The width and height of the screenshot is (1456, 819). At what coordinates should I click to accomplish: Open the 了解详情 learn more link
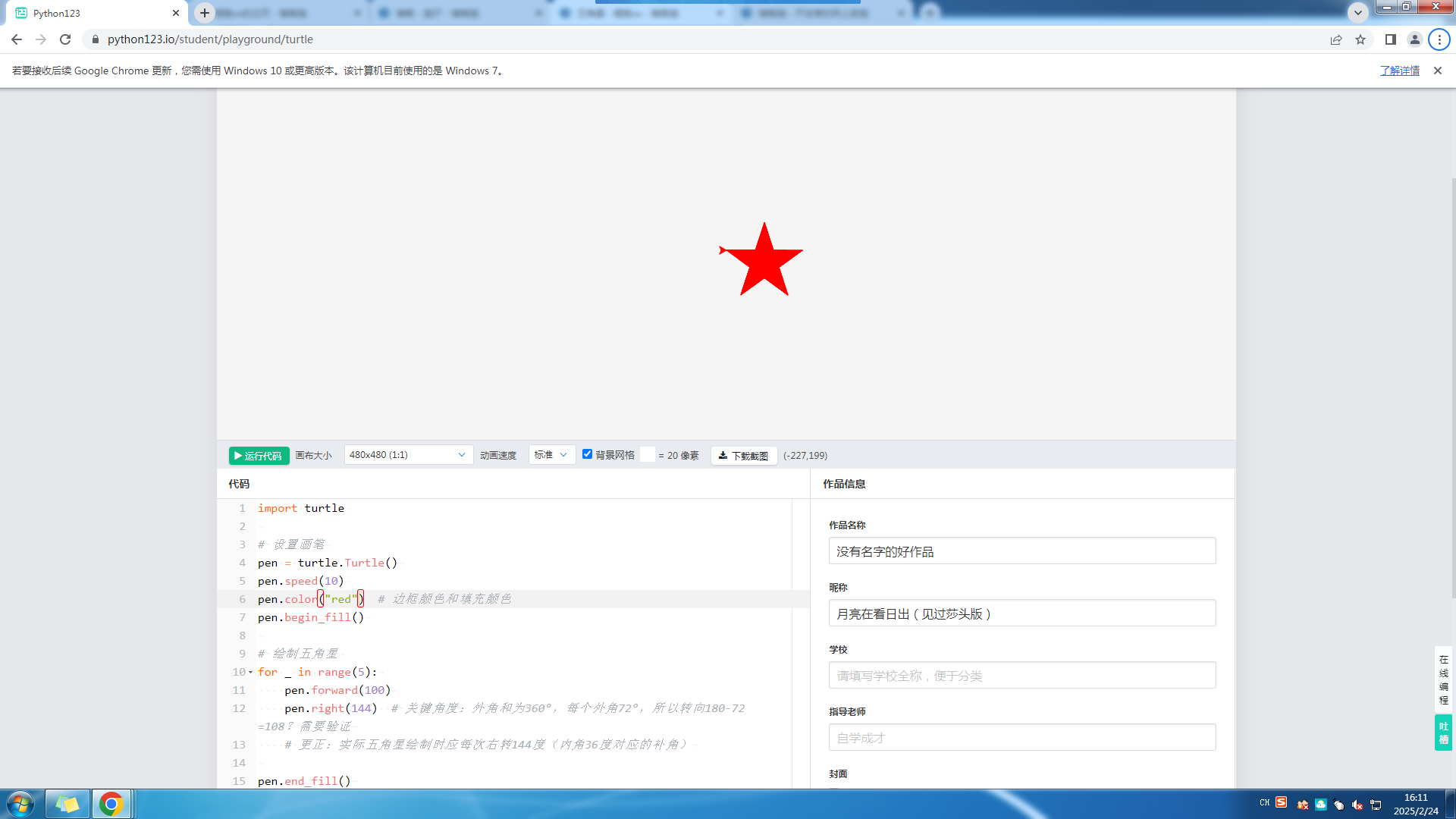1400,71
